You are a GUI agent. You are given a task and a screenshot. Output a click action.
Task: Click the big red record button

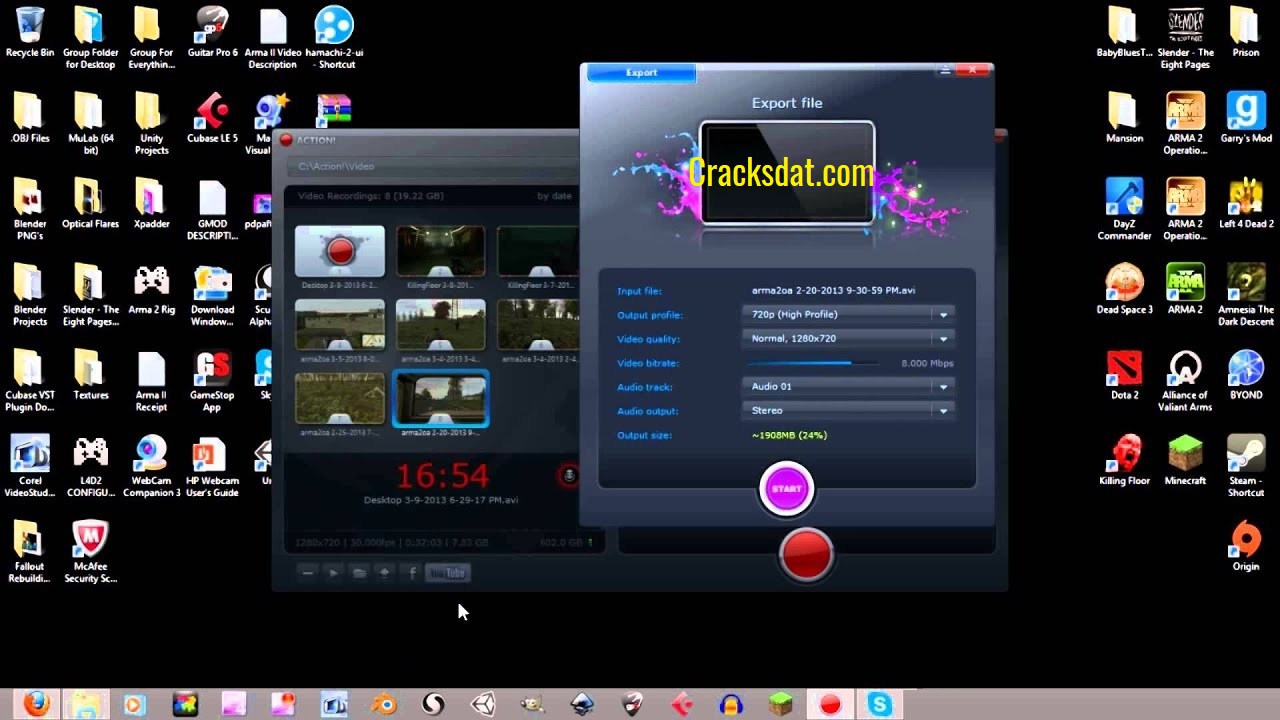806,555
